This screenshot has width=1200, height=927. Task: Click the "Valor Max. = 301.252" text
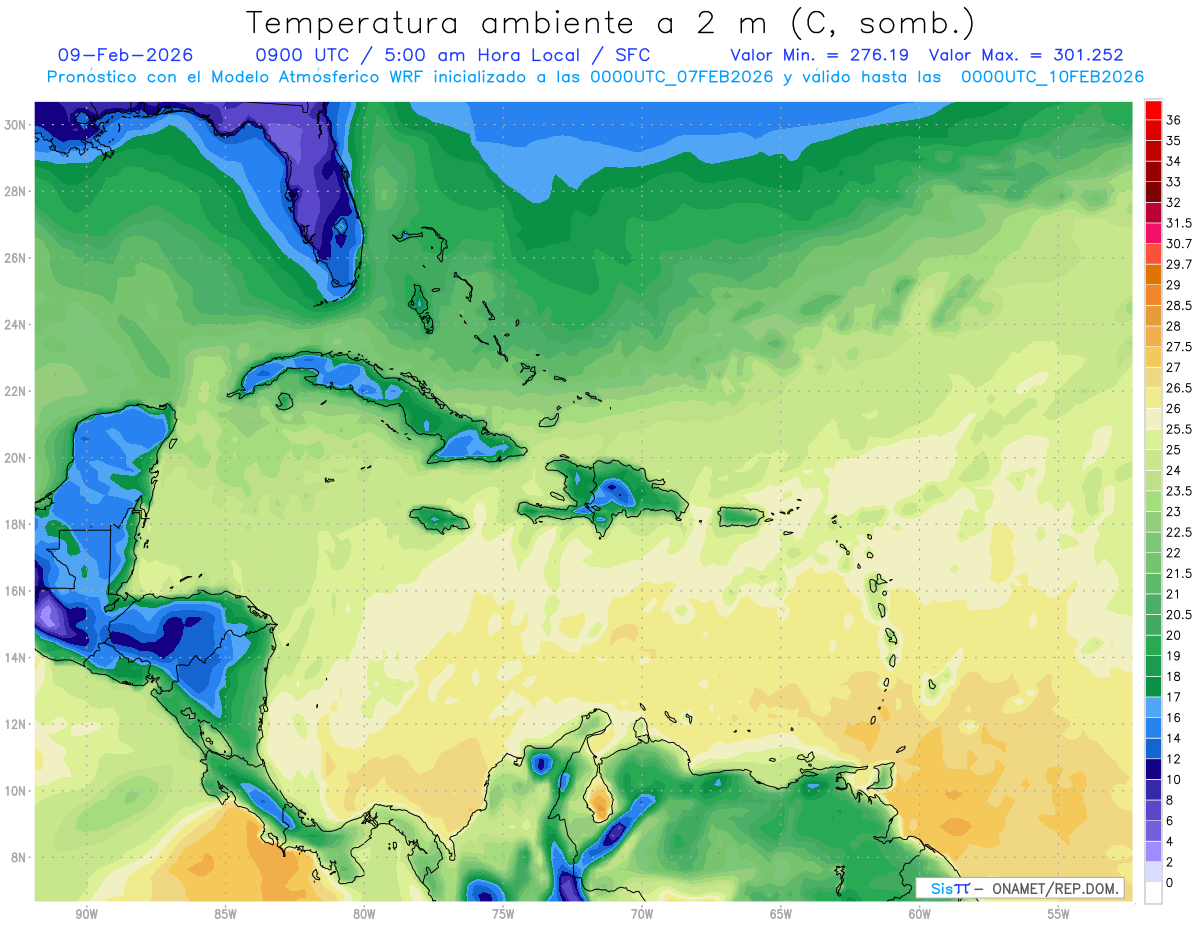tap(1026, 55)
